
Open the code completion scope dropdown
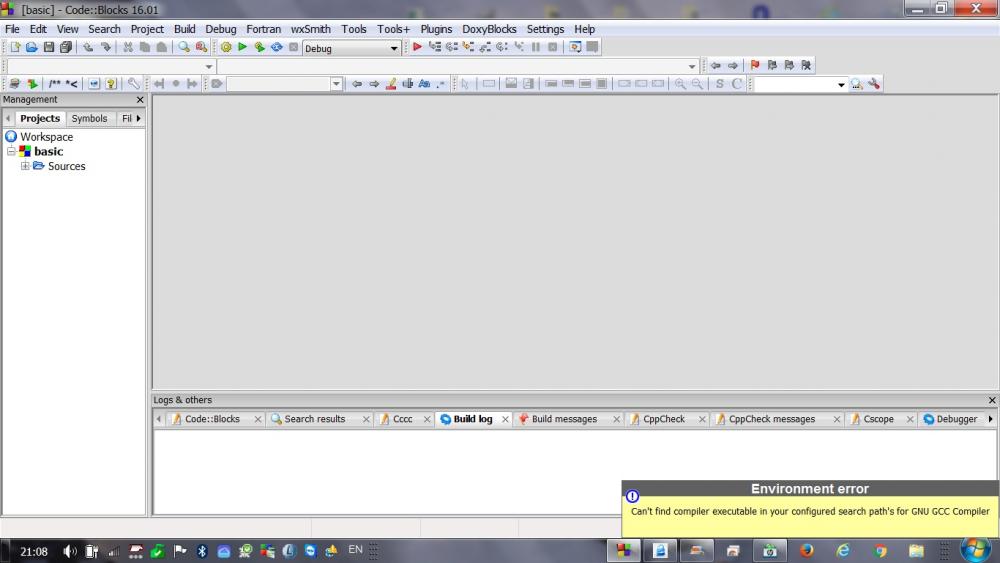(209, 66)
